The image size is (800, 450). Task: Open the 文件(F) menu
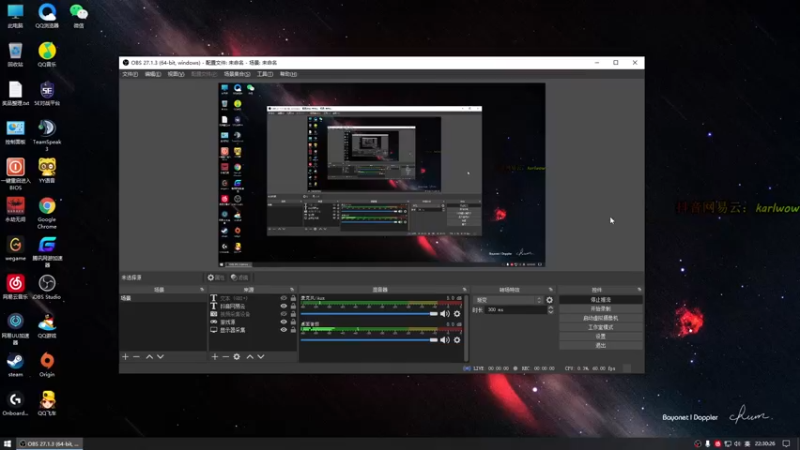click(x=130, y=74)
